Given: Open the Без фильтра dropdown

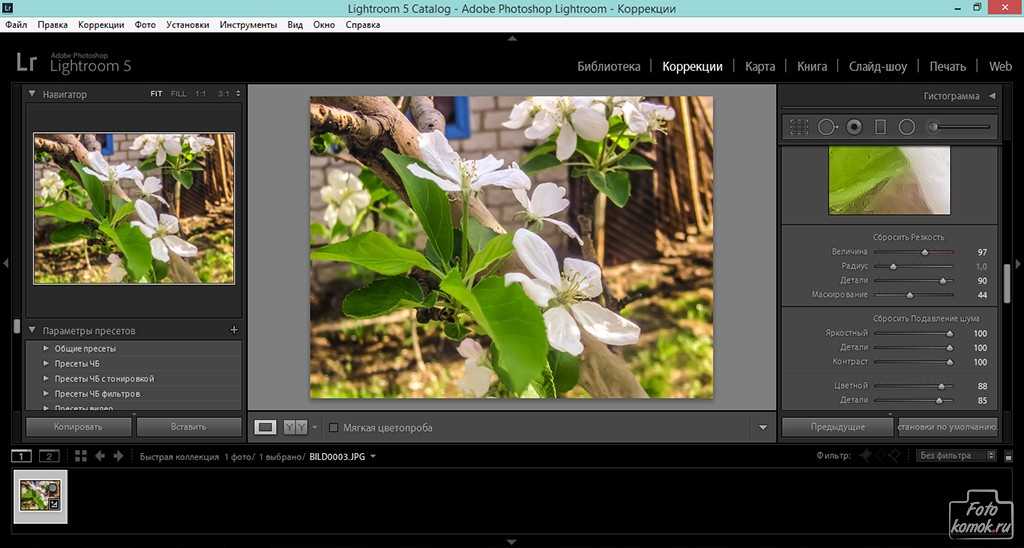Looking at the screenshot, I should coord(956,456).
